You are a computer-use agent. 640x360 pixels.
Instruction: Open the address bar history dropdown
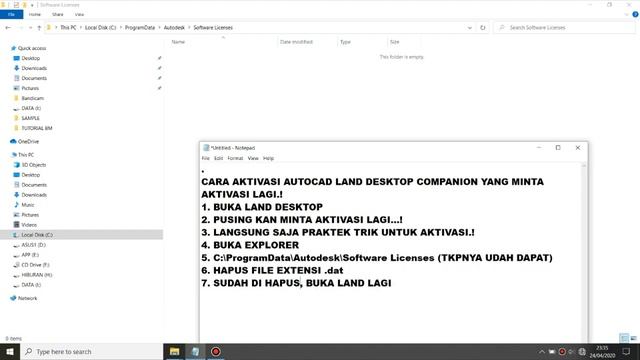pos(470,28)
